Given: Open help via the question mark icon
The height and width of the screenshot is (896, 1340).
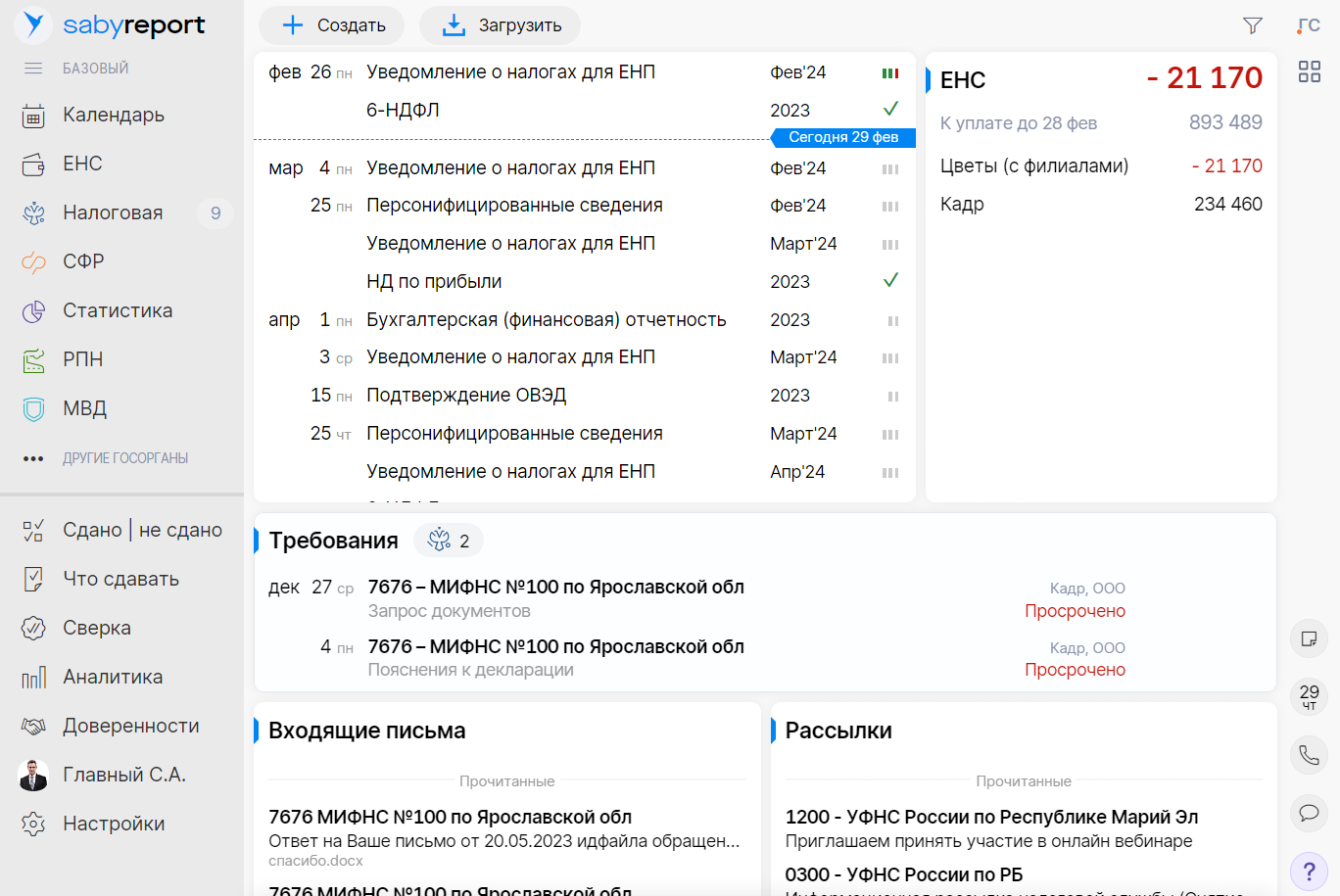Looking at the screenshot, I should pos(1309,871).
